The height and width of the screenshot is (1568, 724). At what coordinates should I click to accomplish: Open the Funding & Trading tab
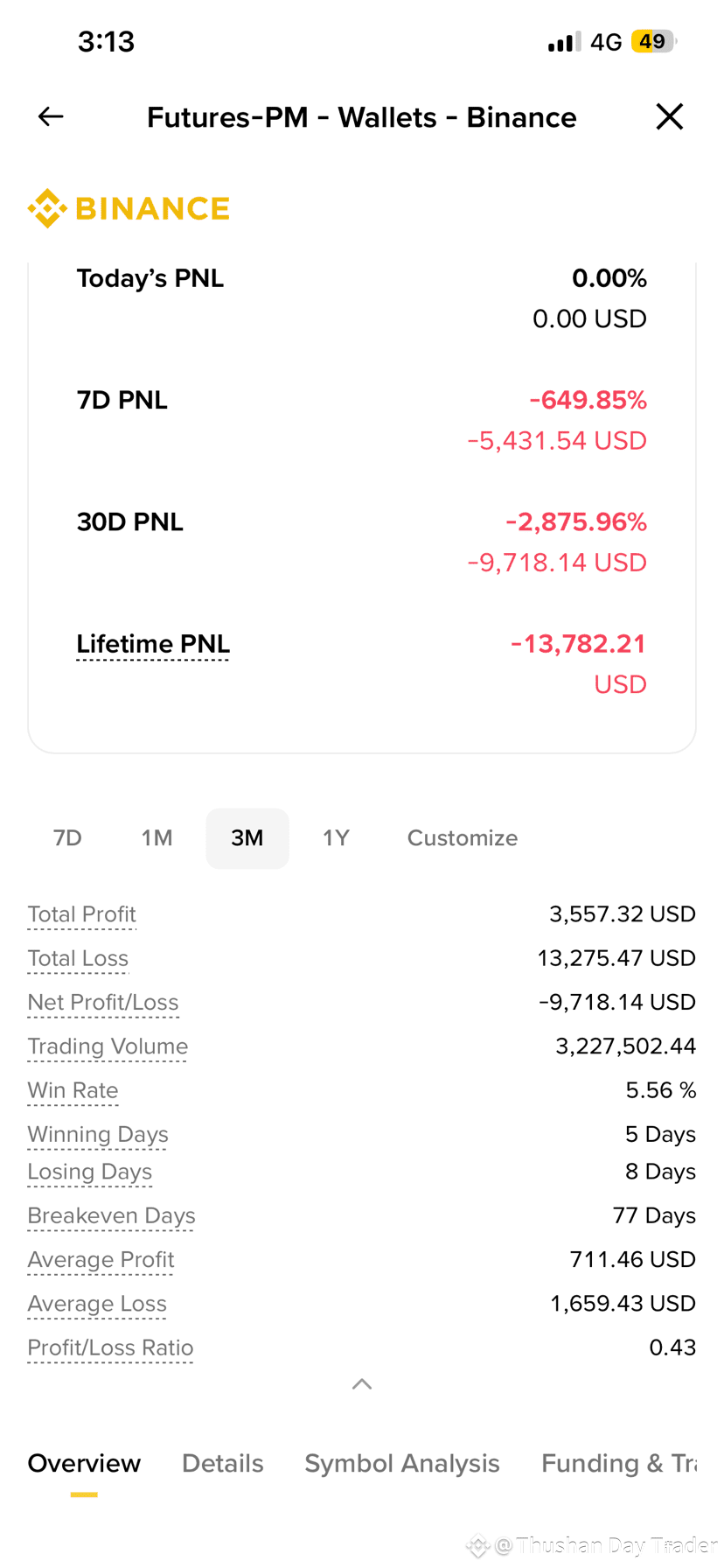619,1463
